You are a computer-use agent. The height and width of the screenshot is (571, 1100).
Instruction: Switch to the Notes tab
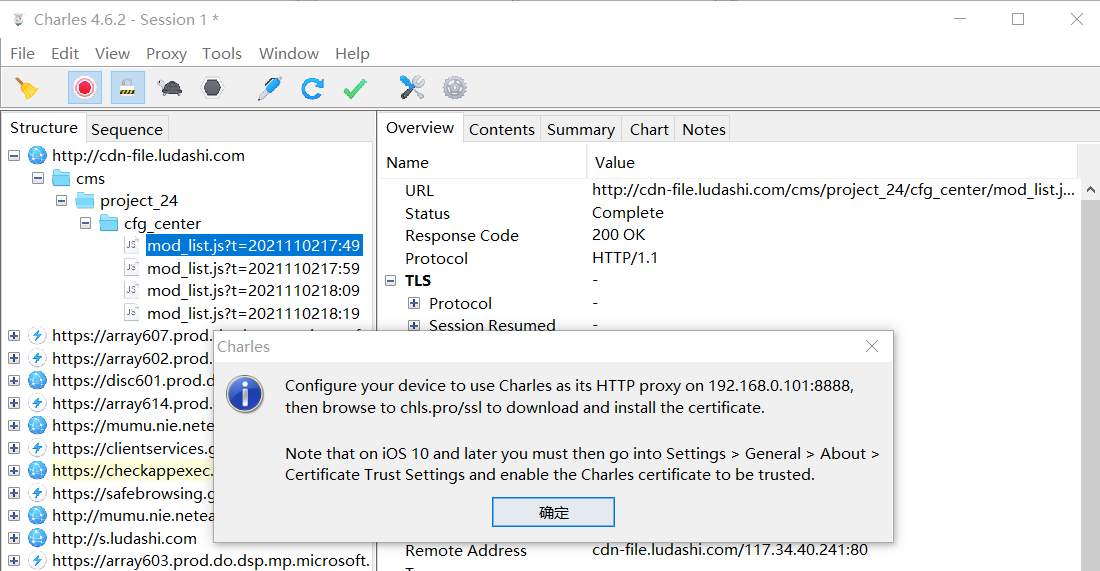click(704, 130)
